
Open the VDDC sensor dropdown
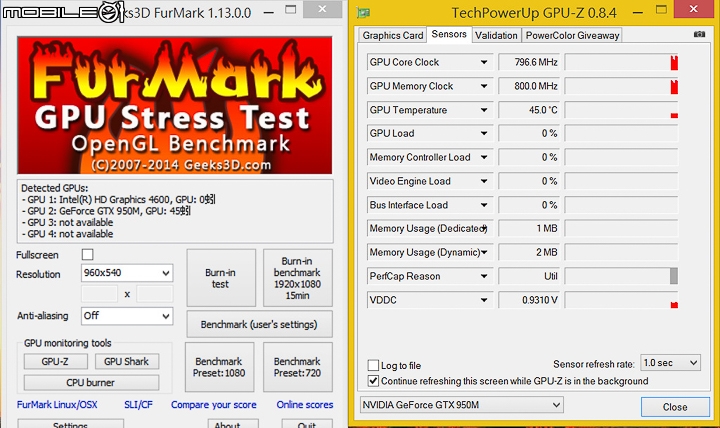coord(484,300)
